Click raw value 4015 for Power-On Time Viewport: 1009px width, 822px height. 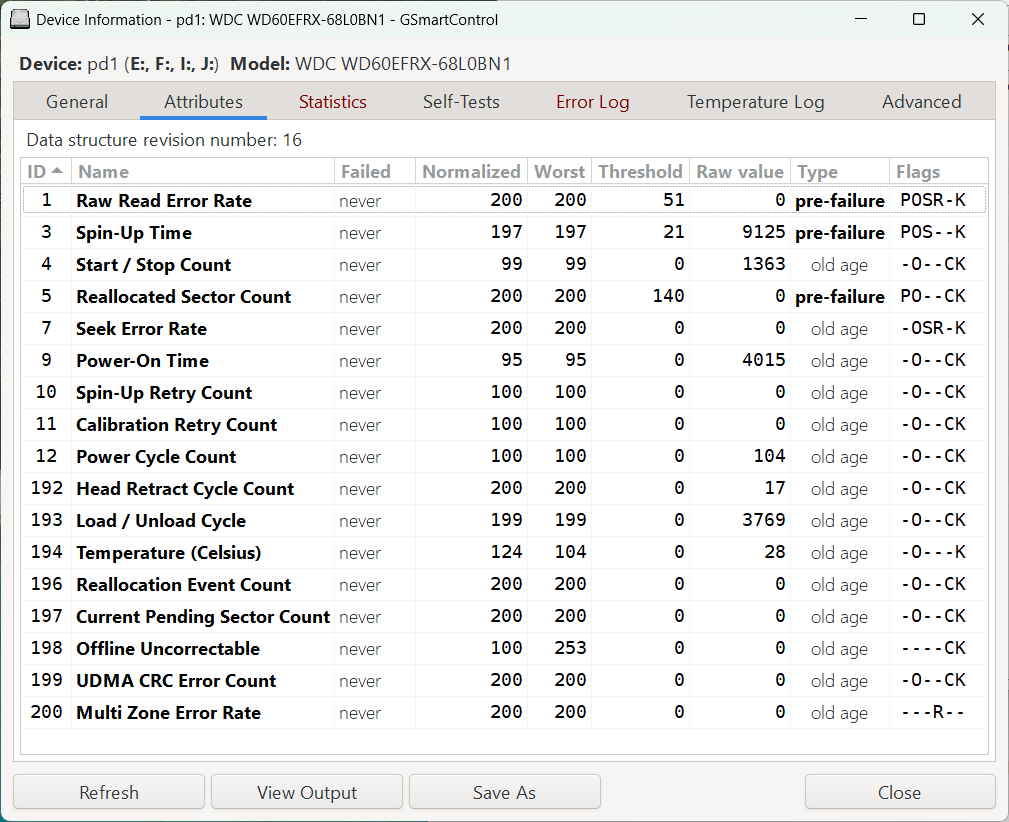point(764,360)
